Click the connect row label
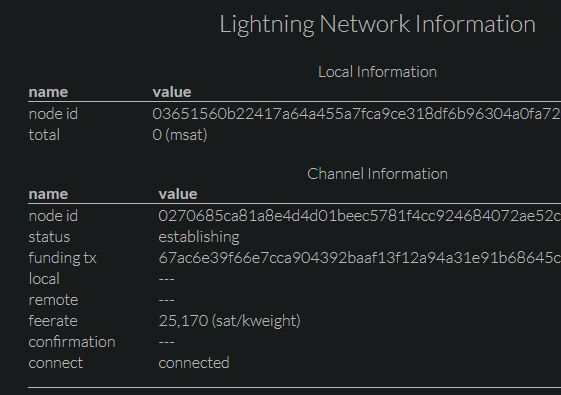561x395 pixels. point(56,363)
